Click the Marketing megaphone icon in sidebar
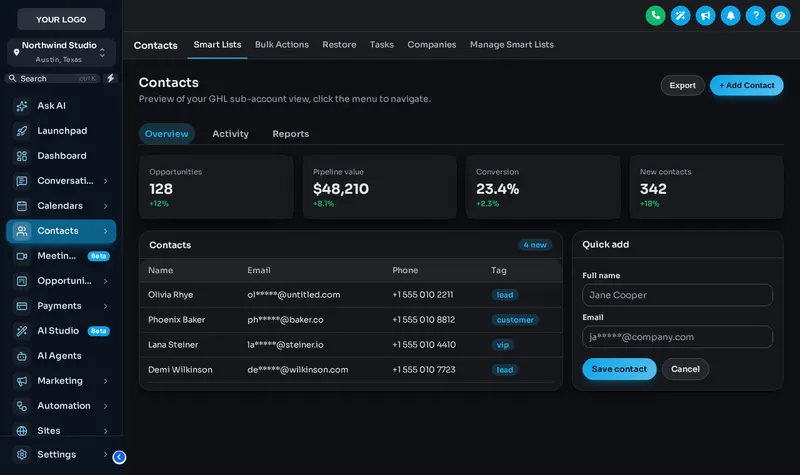800x475 pixels. point(22,381)
